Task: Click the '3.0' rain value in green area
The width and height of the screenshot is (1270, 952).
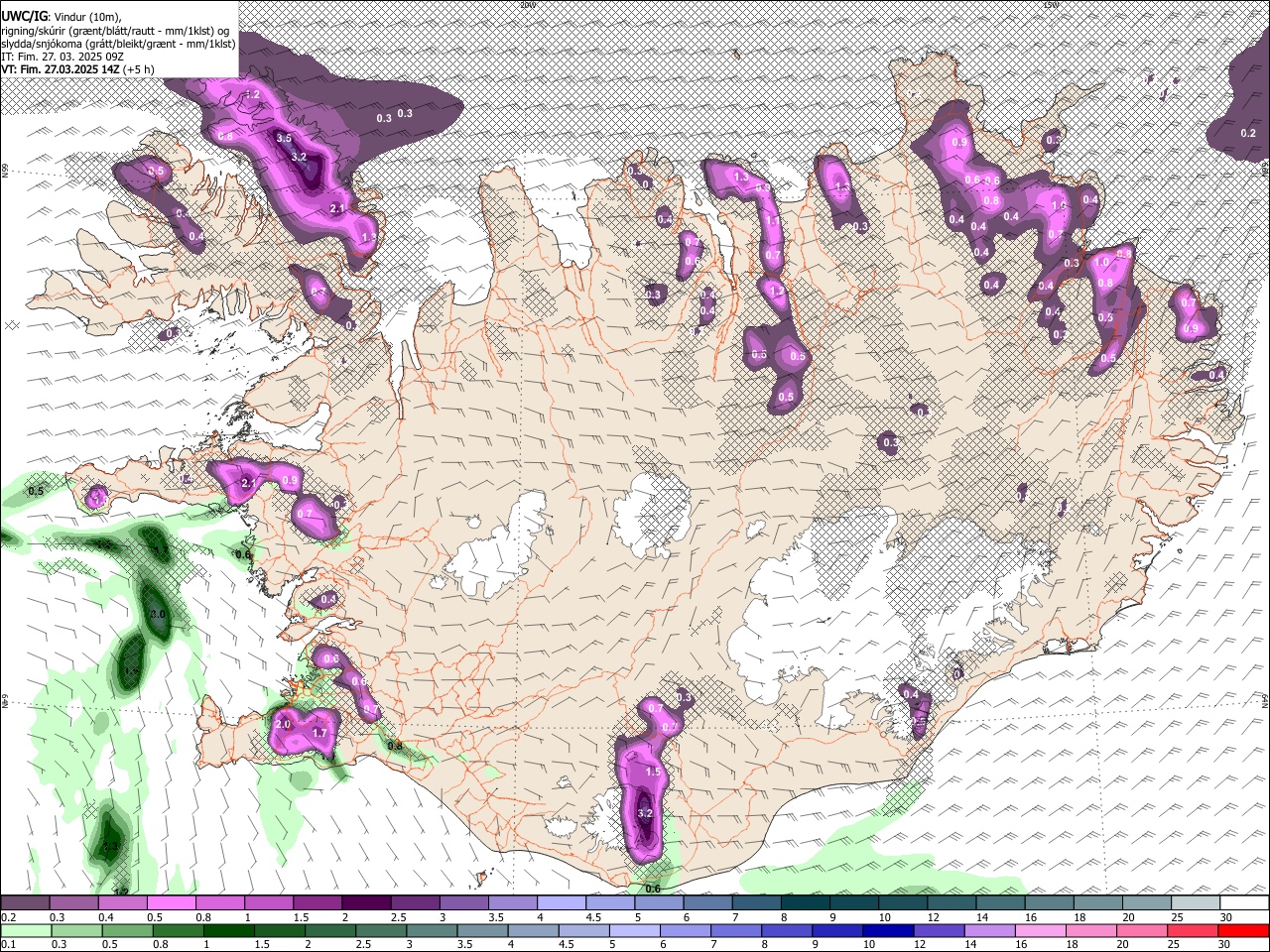Action: (x=158, y=615)
